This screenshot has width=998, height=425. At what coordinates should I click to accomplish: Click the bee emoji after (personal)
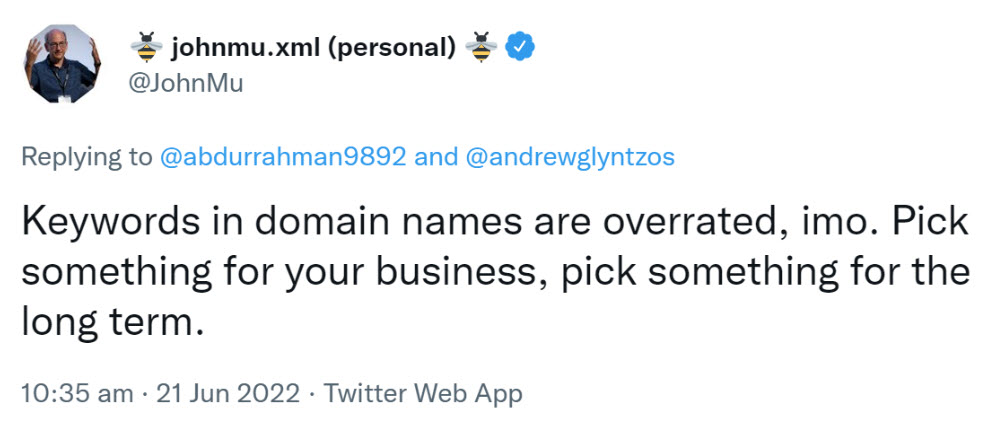[482, 45]
